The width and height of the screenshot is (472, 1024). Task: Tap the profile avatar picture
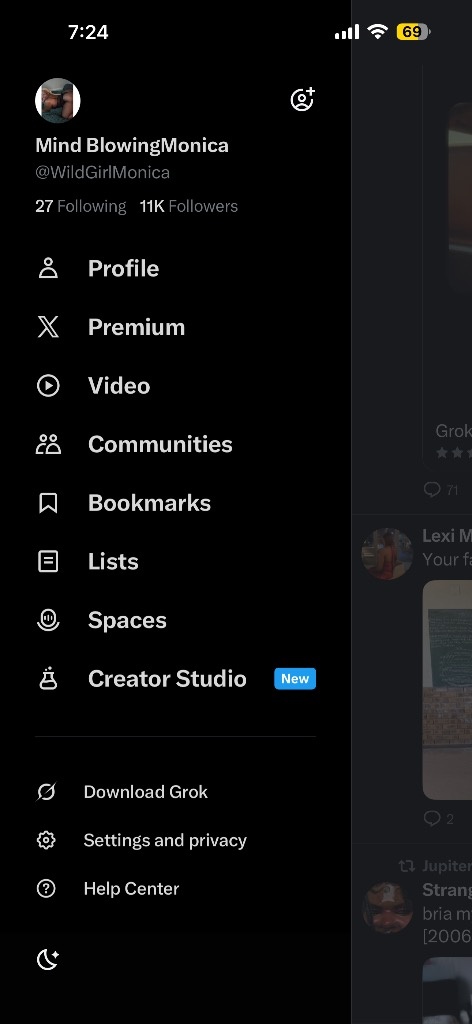click(57, 101)
